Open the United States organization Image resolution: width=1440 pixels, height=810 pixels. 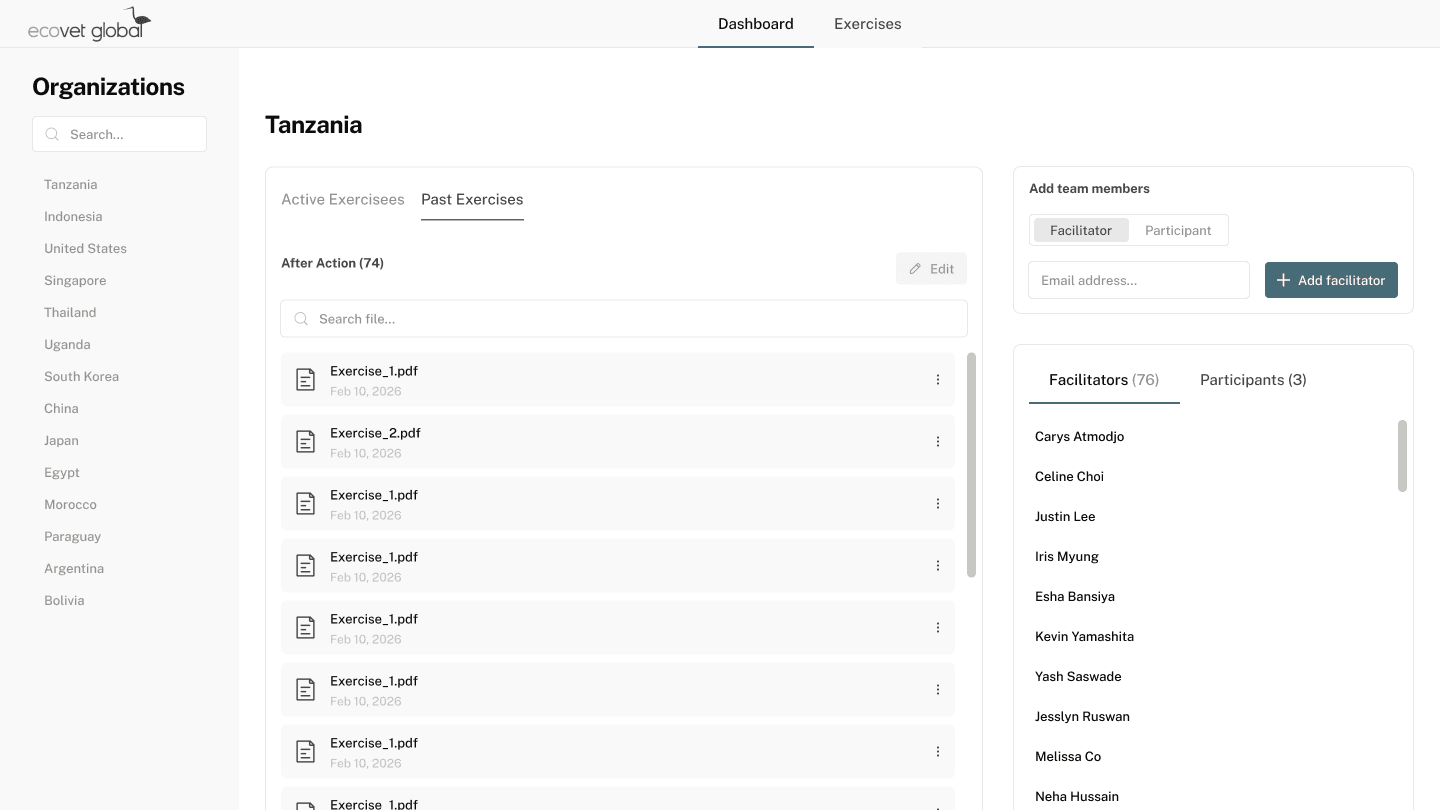[x=85, y=249]
